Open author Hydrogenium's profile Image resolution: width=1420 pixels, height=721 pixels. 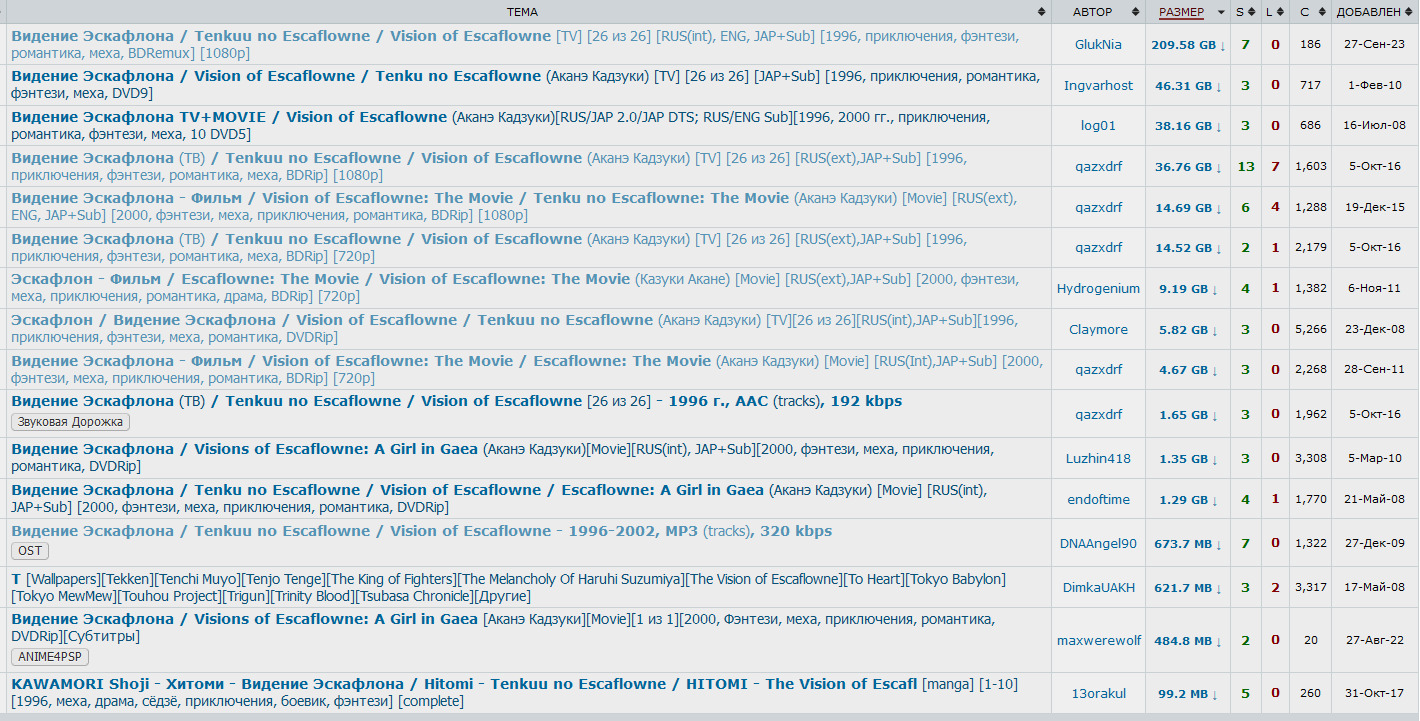pyautogui.click(x=1098, y=289)
